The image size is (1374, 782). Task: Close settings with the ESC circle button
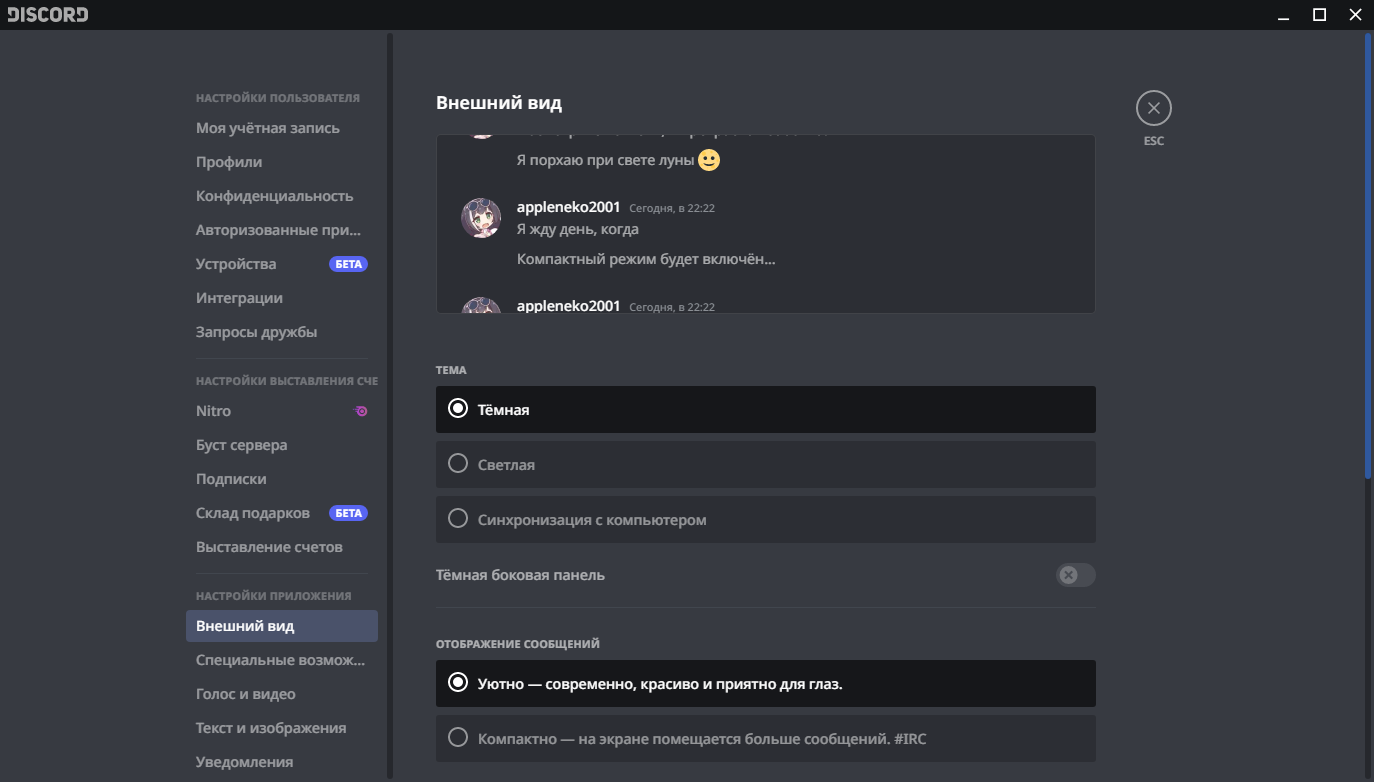pos(1153,108)
